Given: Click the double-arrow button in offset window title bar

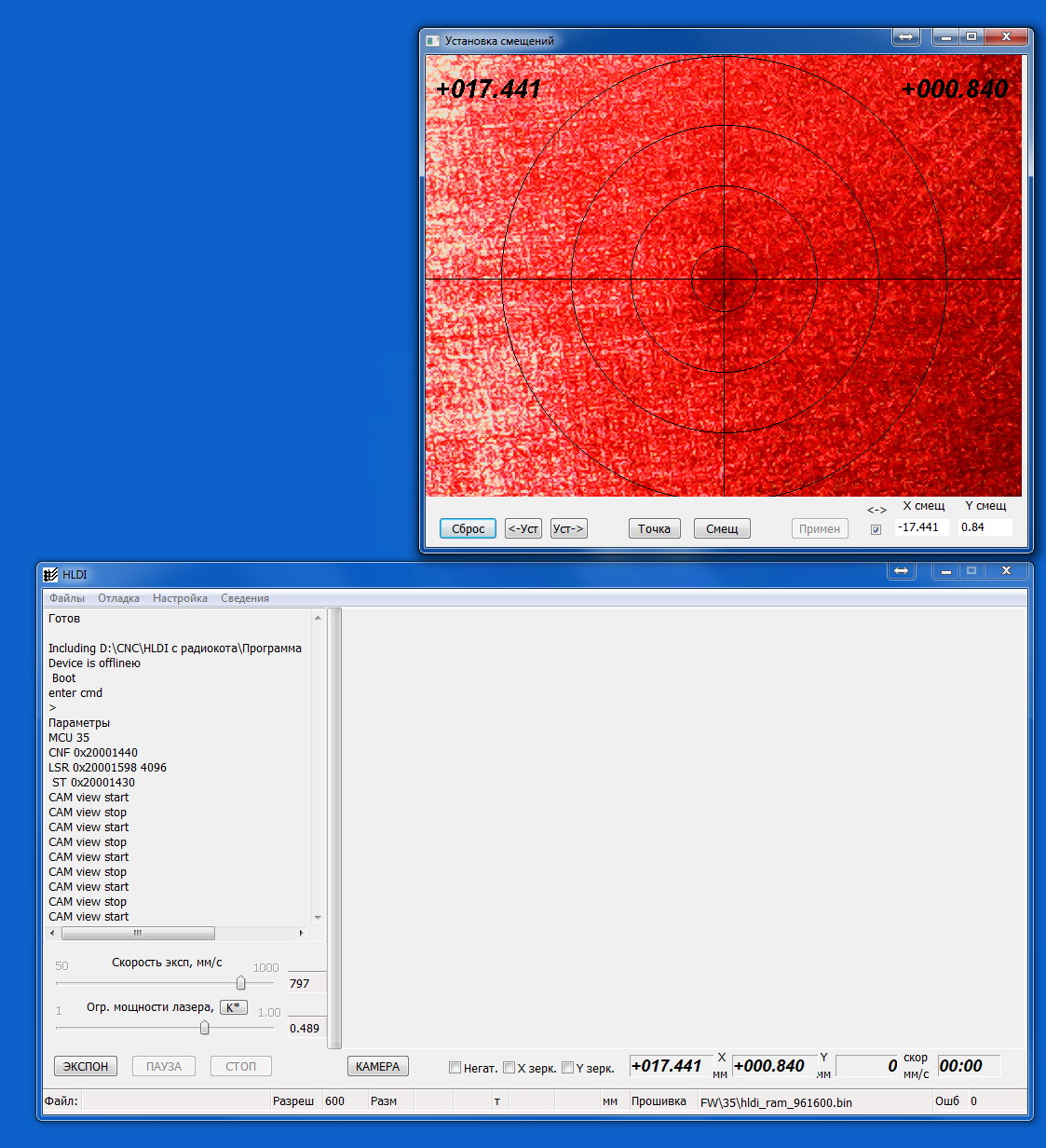Looking at the screenshot, I should 906,36.
